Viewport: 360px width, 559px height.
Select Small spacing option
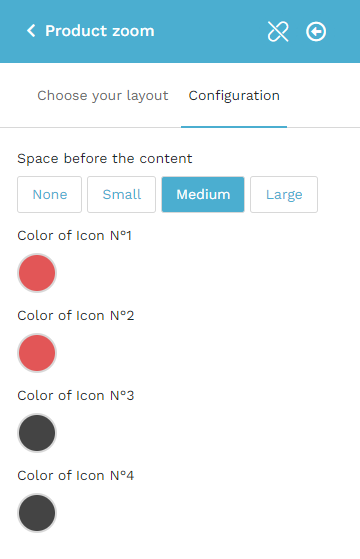tap(122, 194)
